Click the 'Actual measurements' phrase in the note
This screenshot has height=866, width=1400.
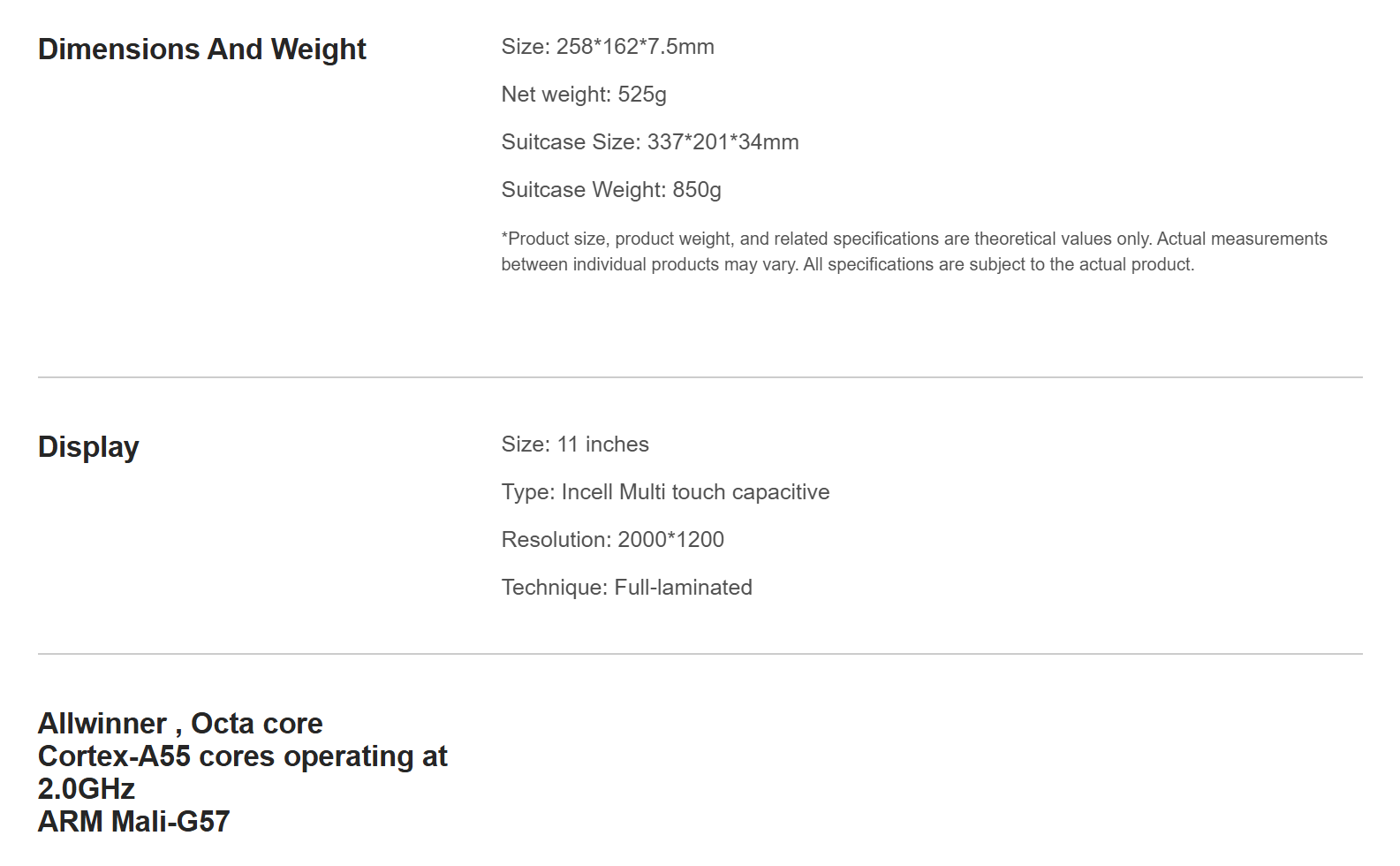pyautogui.click(x=1242, y=239)
